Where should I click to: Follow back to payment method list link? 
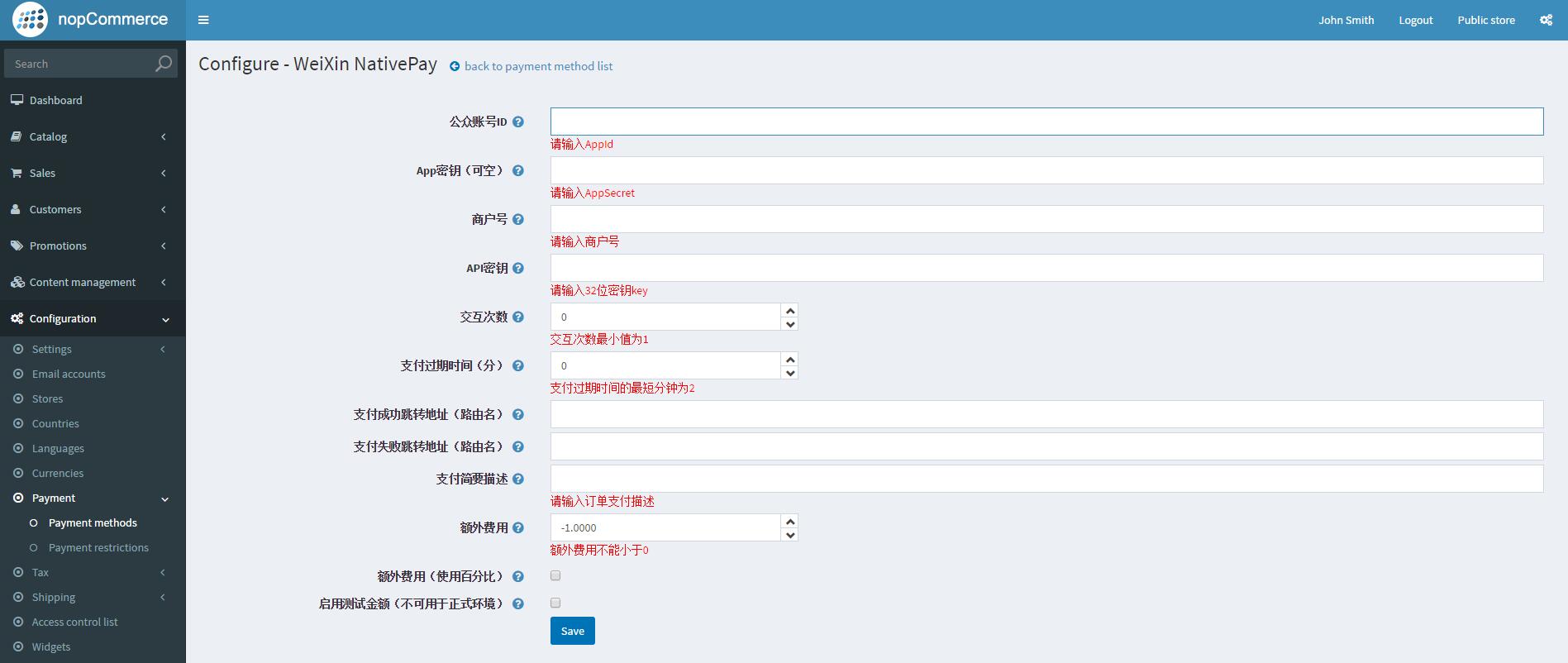click(538, 66)
